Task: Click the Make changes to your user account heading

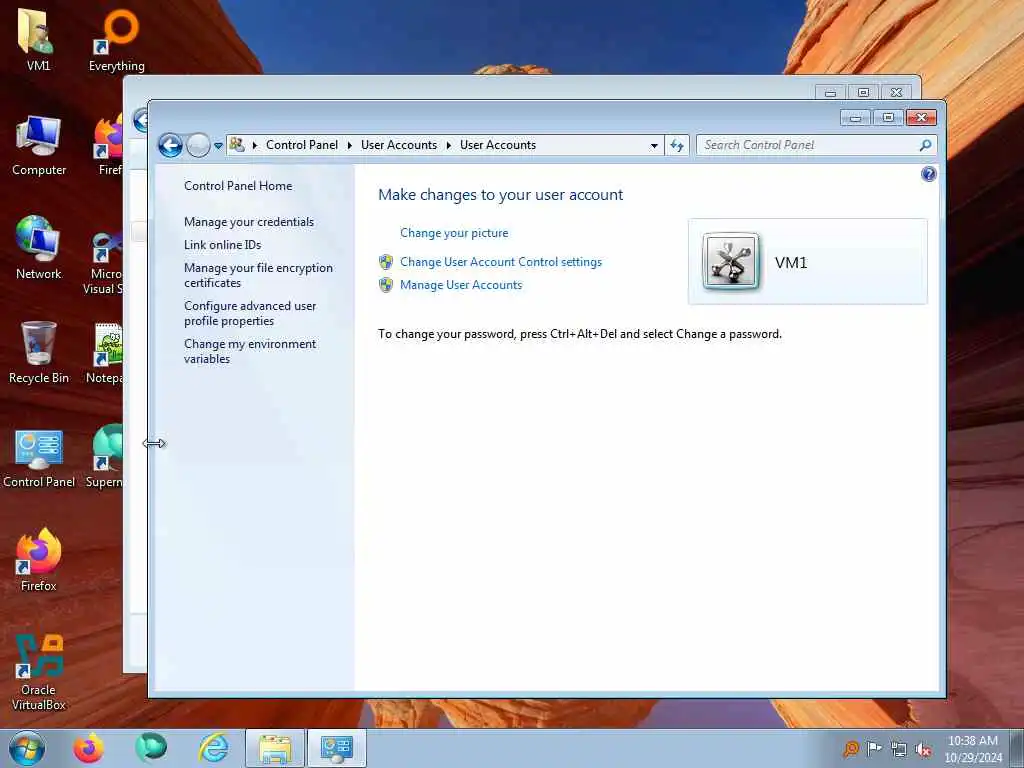Action: (500, 195)
